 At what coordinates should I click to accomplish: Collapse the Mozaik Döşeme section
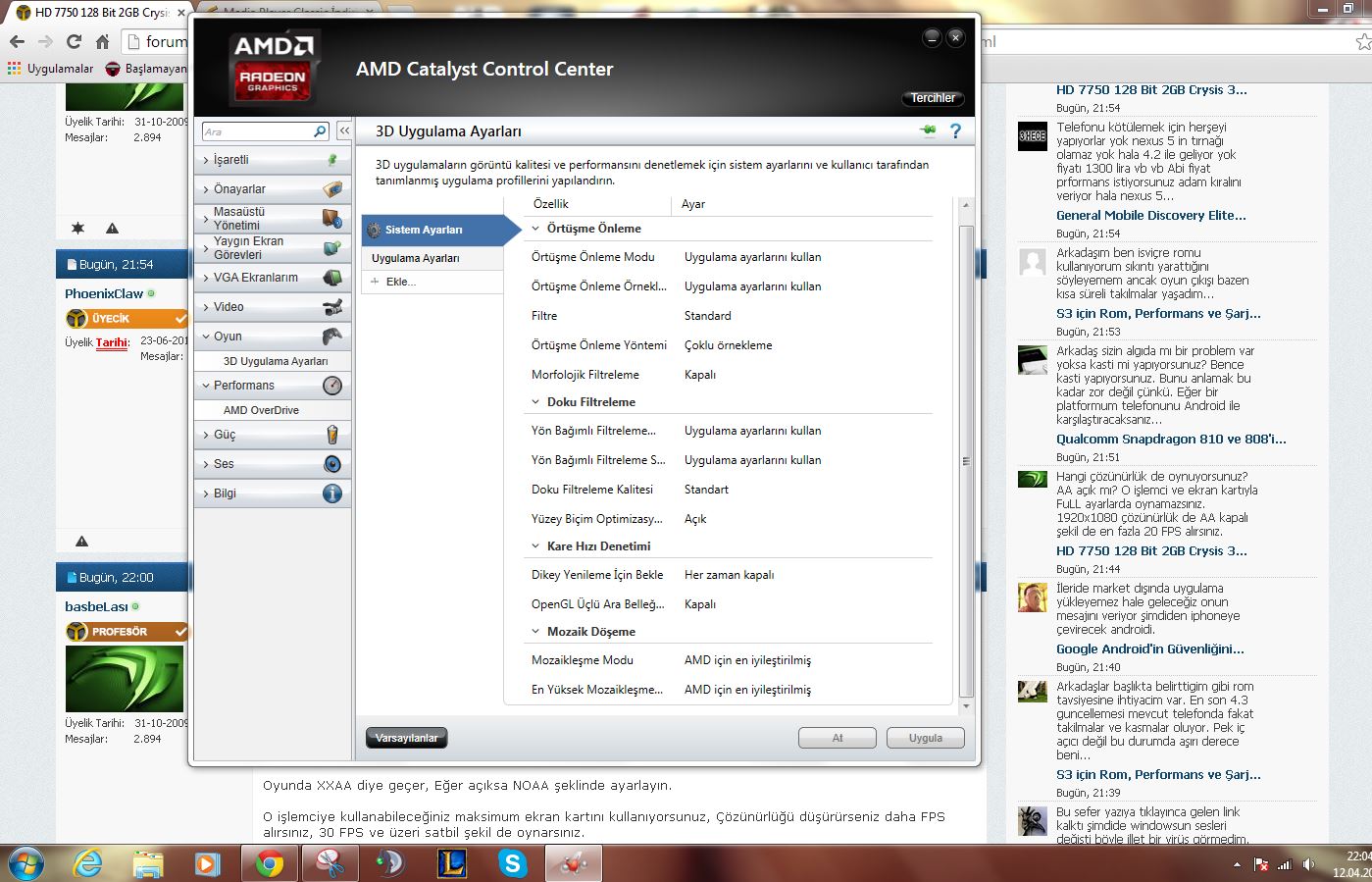(x=536, y=632)
